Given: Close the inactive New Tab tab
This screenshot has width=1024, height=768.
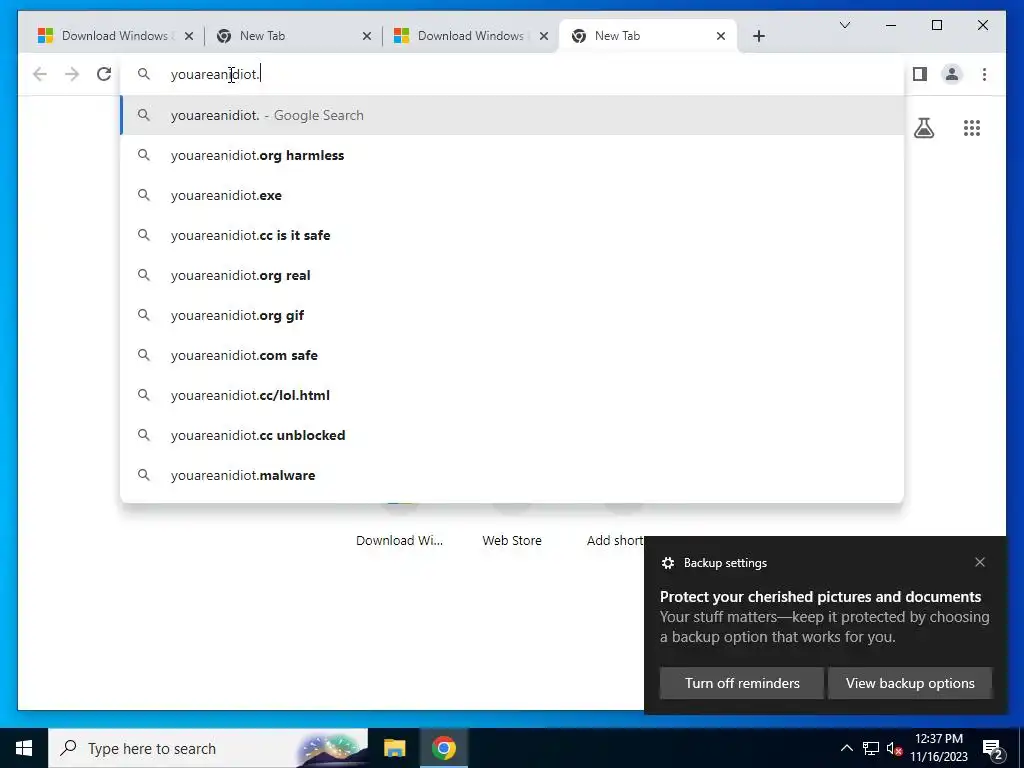Looking at the screenshot, I should pyautogui.click(x=366, y=36).
